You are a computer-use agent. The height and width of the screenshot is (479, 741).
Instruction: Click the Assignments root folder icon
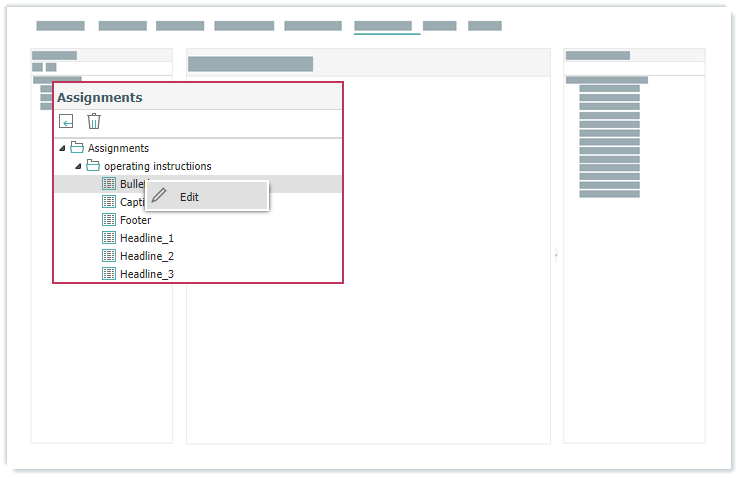tap(77, 148)
